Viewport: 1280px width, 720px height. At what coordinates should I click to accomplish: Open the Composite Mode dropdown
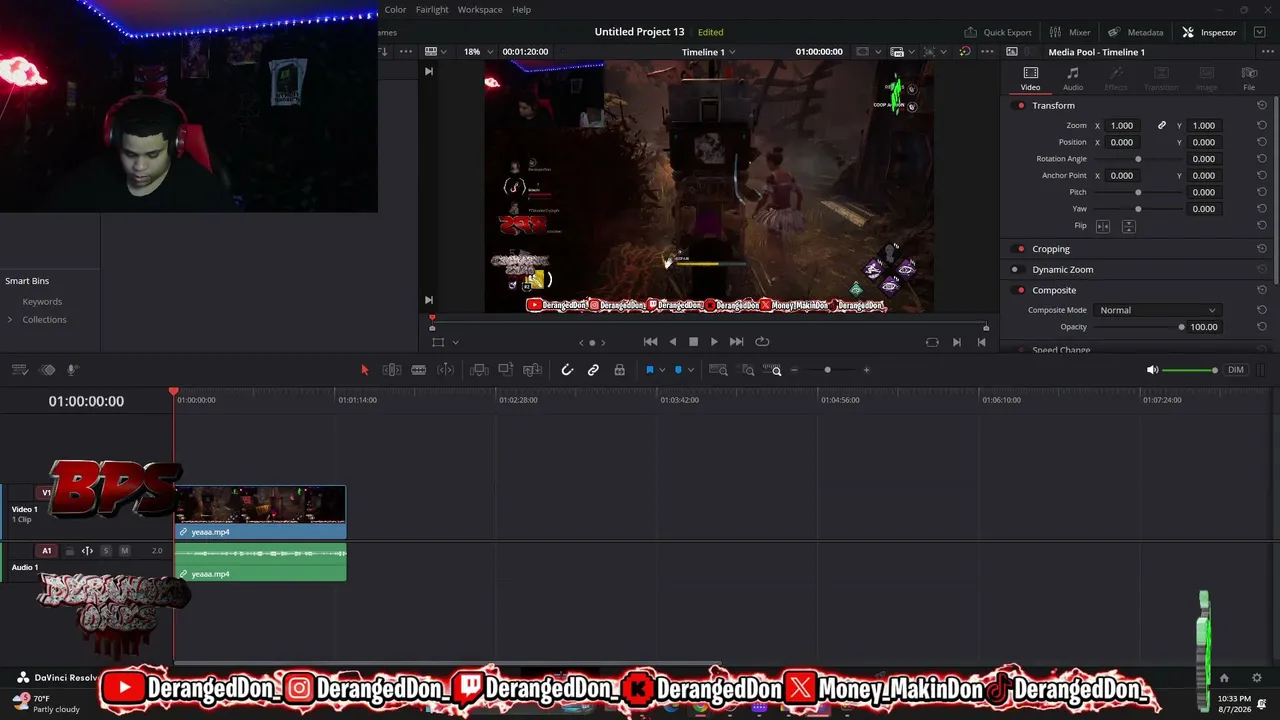click(x=1157, y=310)
